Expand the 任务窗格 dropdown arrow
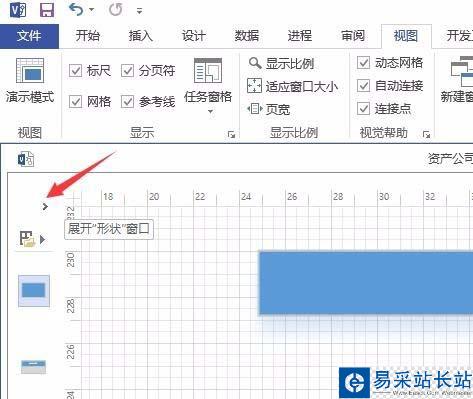The height and width of the screenshot is (399, 473). pos(210,111)
